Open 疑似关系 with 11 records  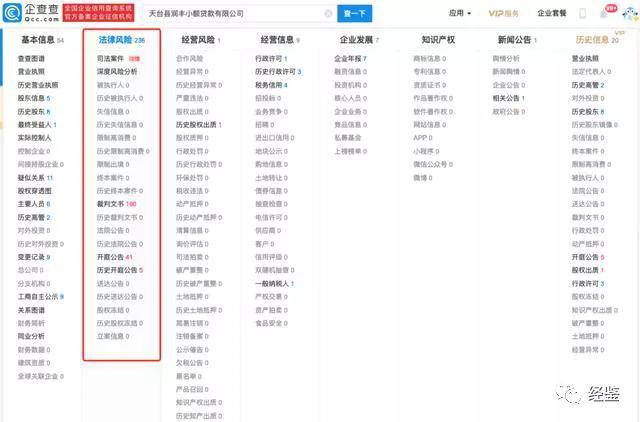coord(35,178)
